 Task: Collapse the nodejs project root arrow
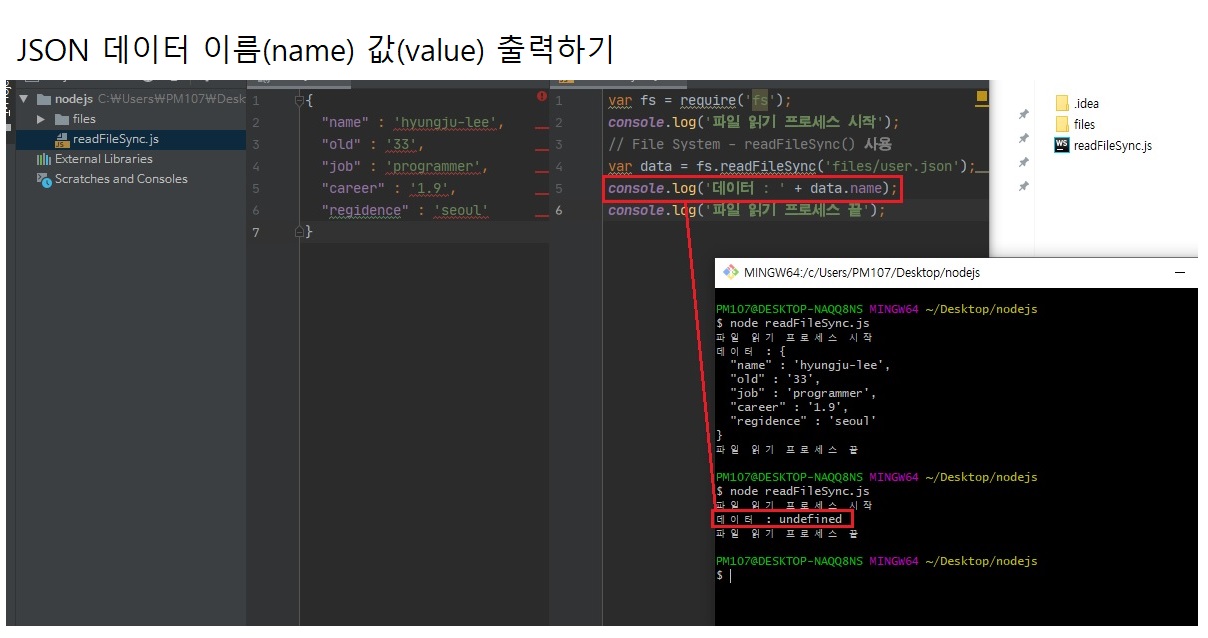[x=24, y=99]
